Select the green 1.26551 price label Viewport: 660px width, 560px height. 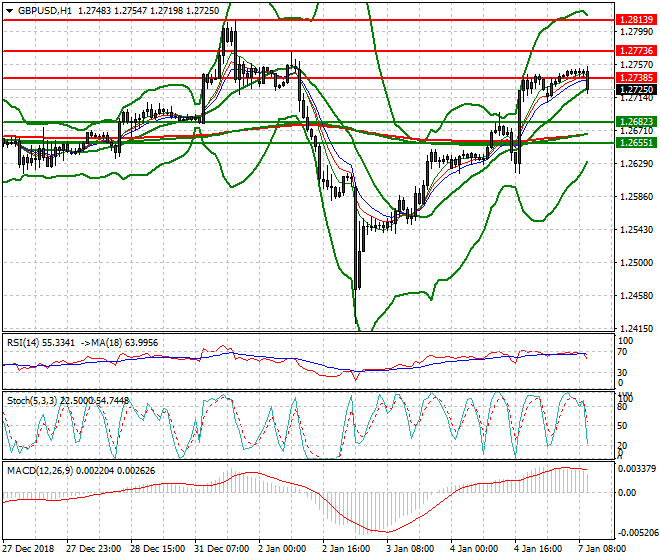pos(636,143)
